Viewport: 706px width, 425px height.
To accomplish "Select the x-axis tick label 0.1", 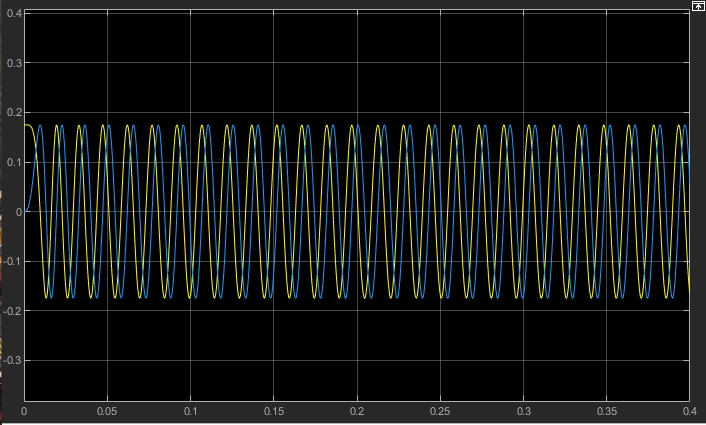I will (190, 411).
